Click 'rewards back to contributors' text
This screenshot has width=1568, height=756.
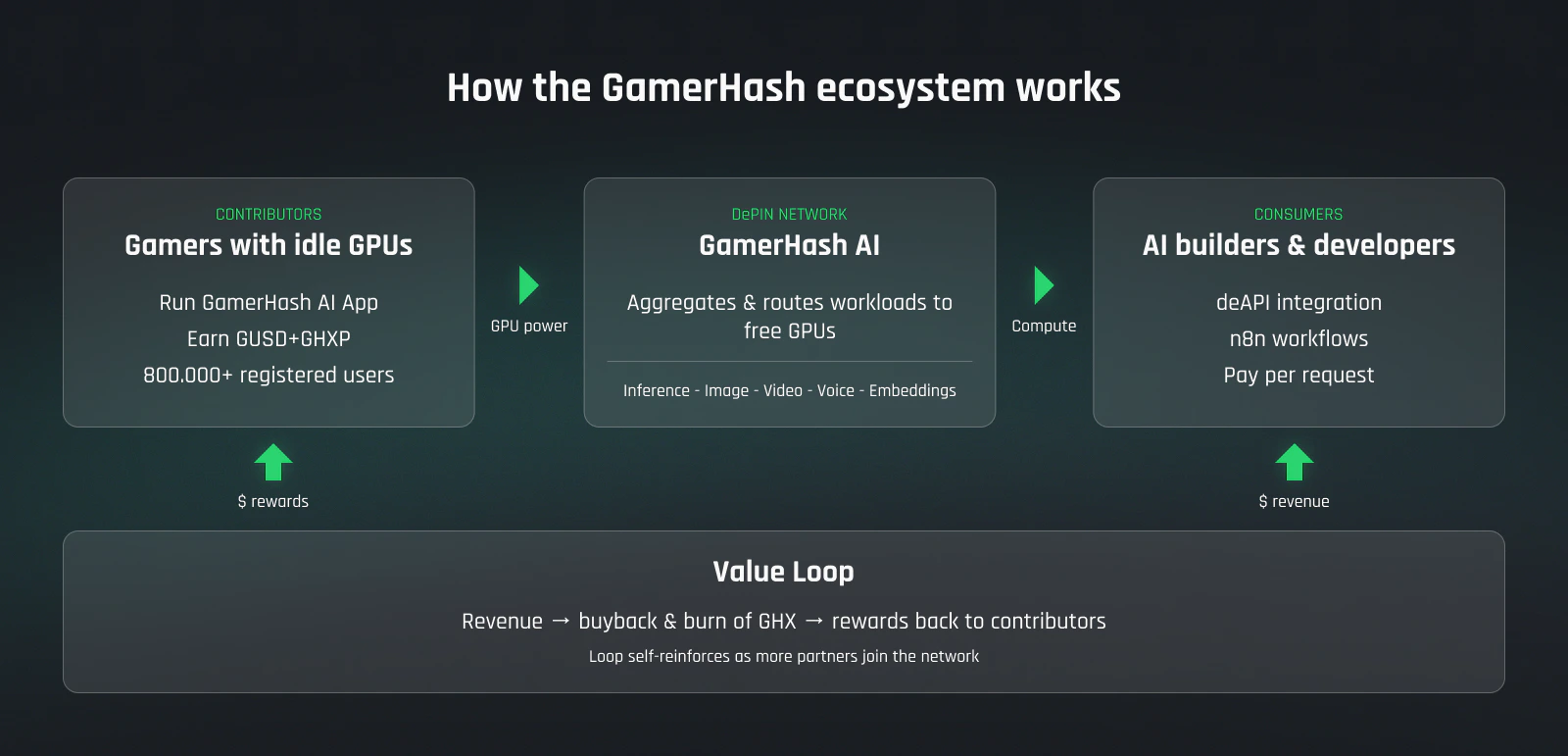click(x=968, y=621)
